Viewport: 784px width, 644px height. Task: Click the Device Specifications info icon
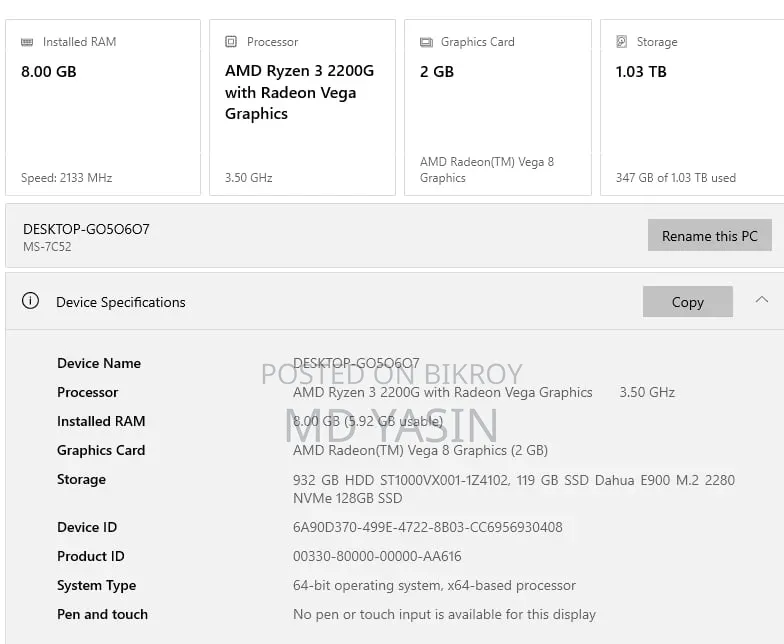(30, 301)
